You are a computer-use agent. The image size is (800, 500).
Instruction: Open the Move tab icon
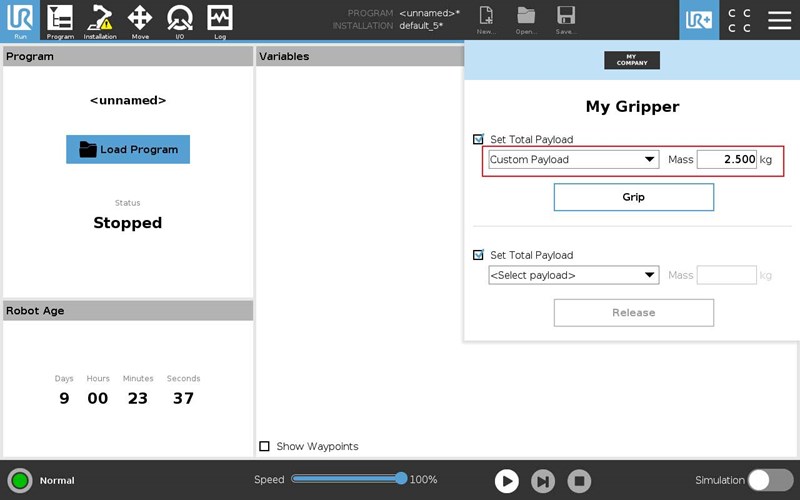tap(140, 19)
